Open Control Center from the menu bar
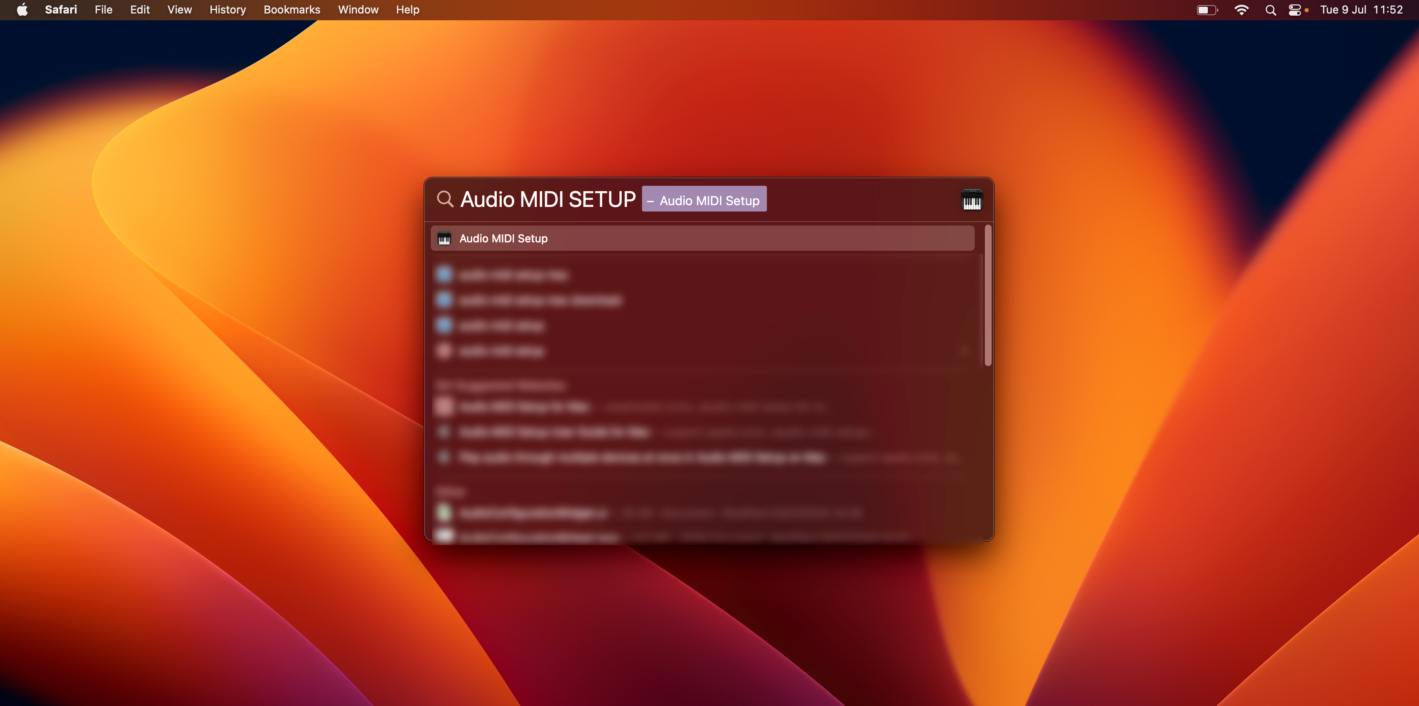The image size is (1419, 706). click(x=1297, y=10)
